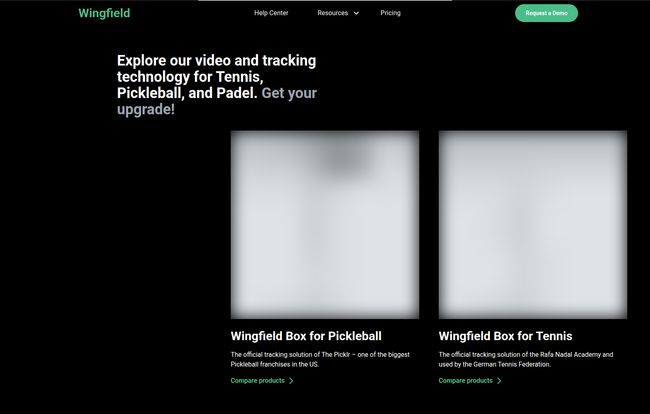The width and height of the screenshot is (650, 414).
Task: Click the Wingfield logo
Action: [x=104, y=13]
